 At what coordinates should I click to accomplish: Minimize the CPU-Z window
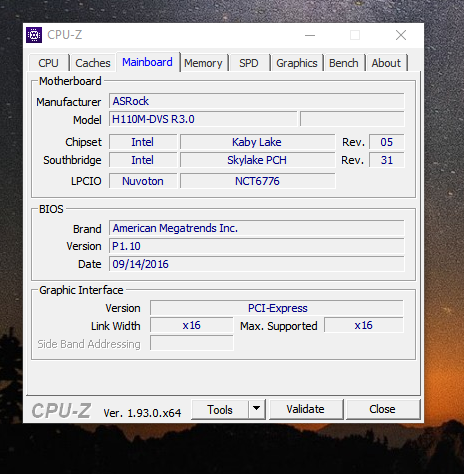(x=310, y=35)
